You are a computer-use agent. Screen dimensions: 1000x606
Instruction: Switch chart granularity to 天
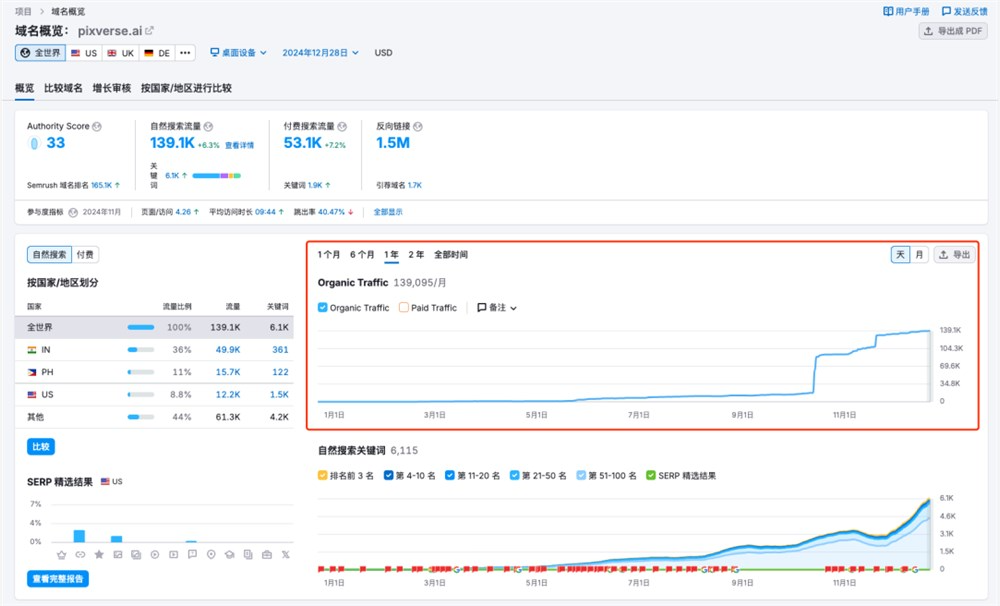tap(901, 255)
